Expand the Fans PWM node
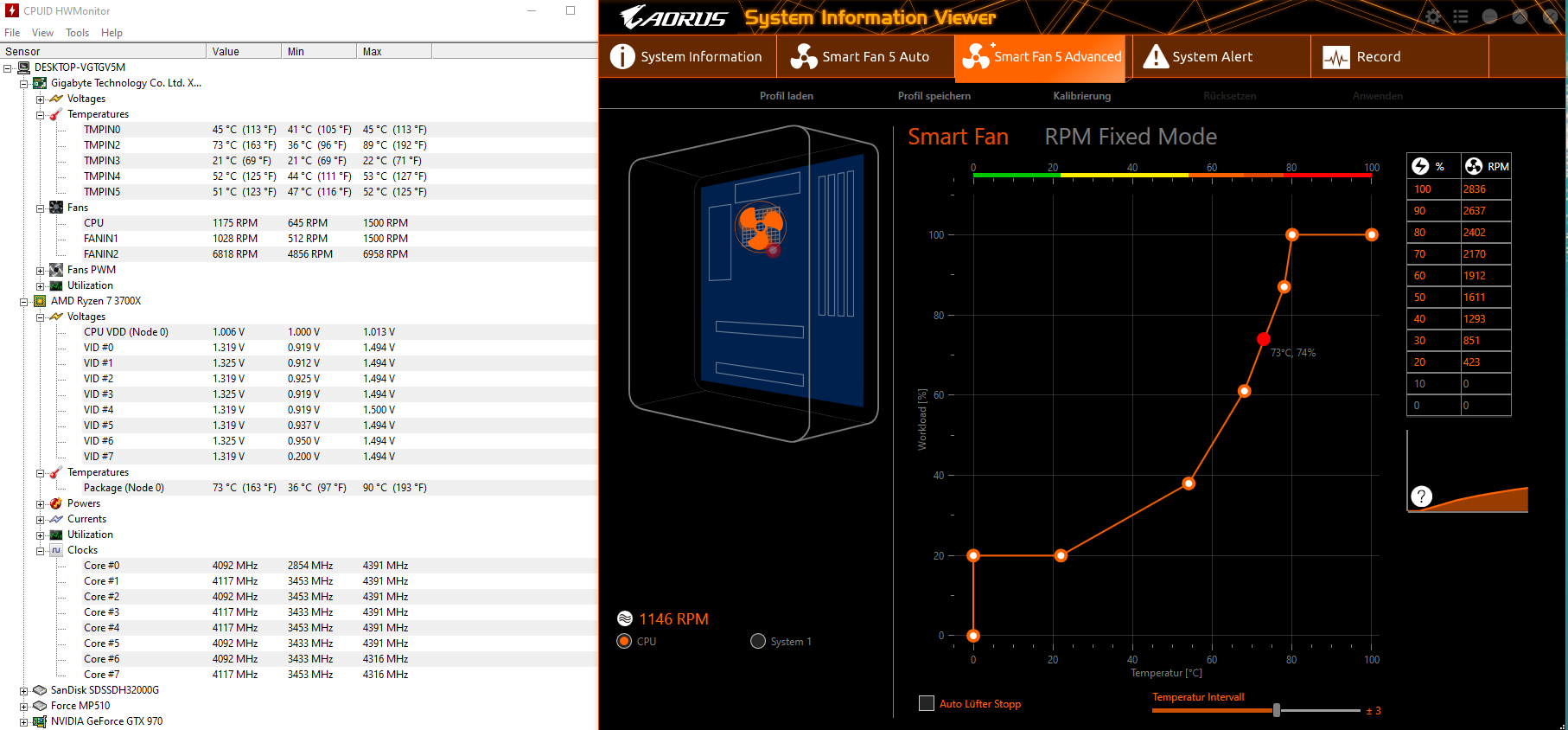1568x730 pixels. [x=40, y=270]
